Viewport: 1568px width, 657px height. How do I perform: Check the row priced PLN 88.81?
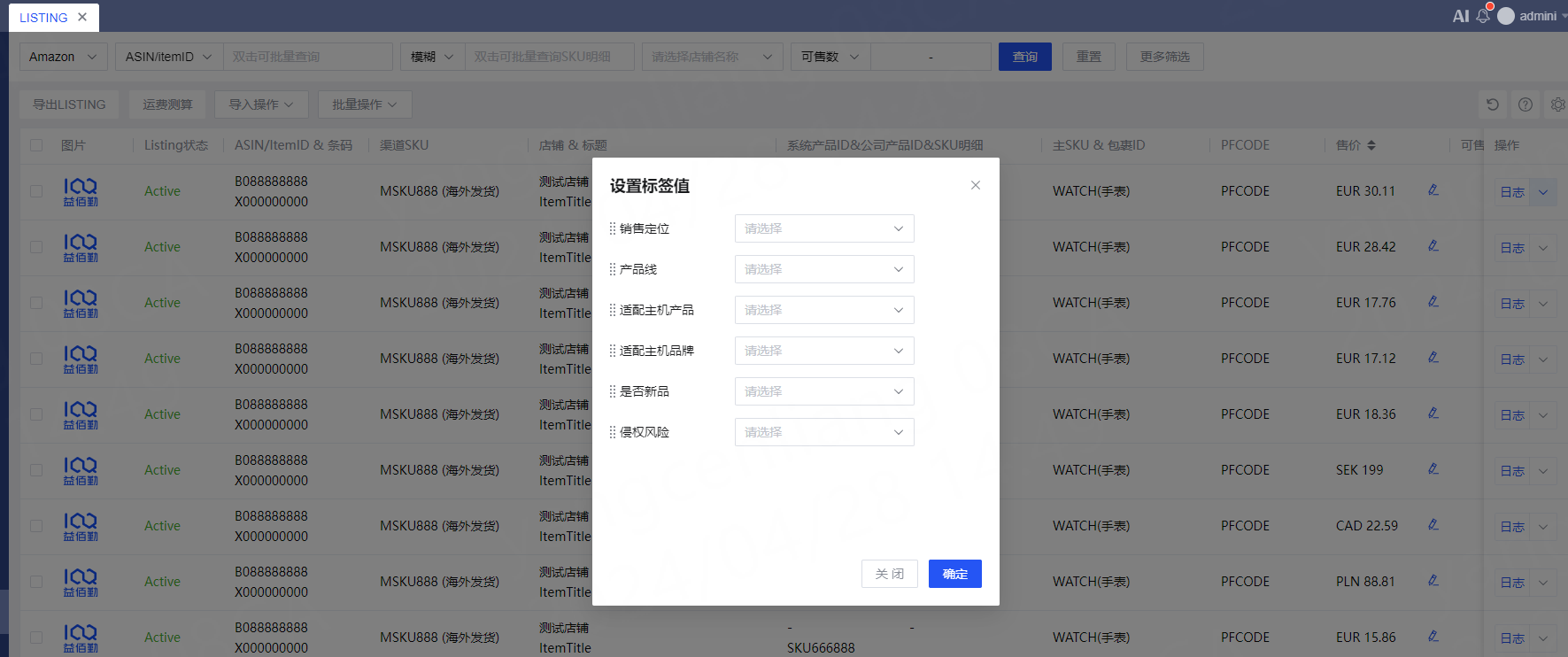coord(36,582)
